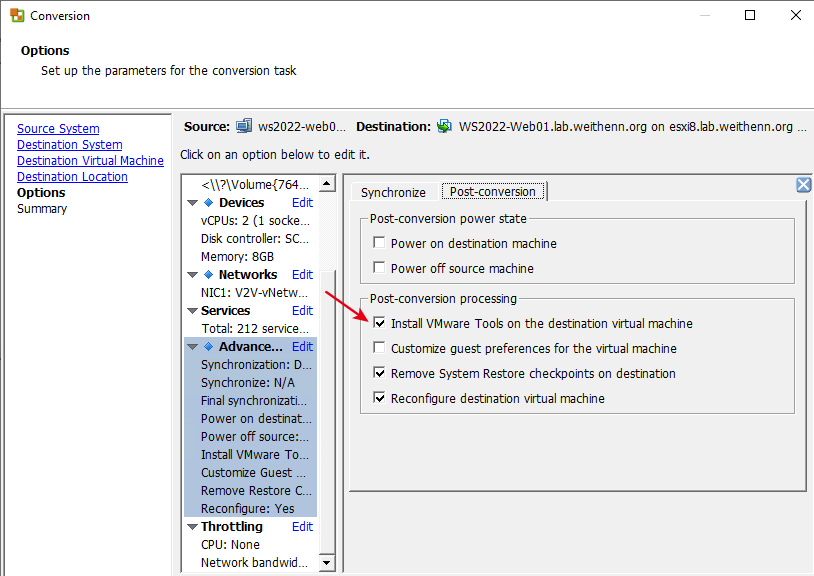814x576 pixels.
Task: Select the Power on destination entry in list
Action: (x=256, y=419)
